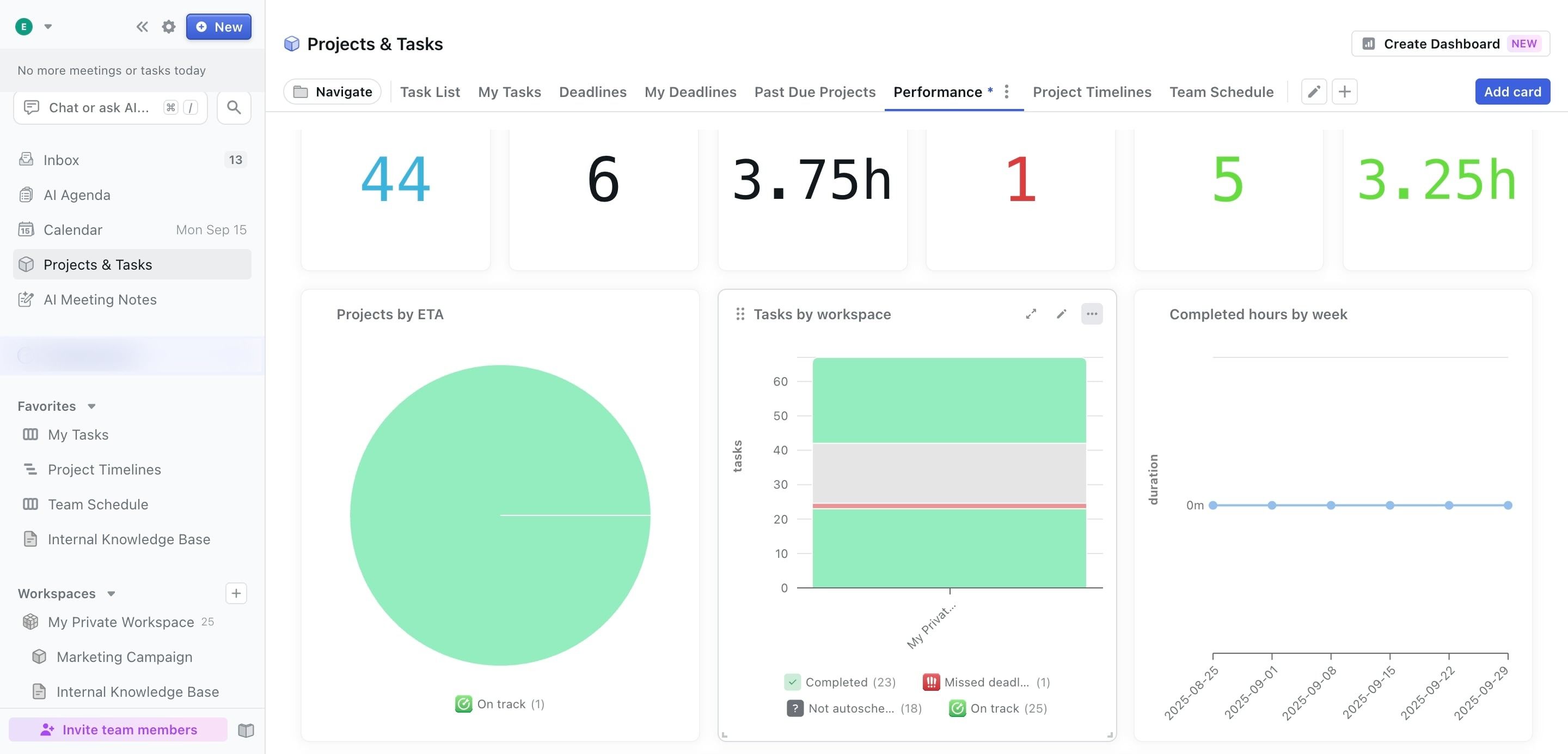Open Tasks by workspace more options menu
Viewport: 1568px width, 754px height.
point(1092,314)
